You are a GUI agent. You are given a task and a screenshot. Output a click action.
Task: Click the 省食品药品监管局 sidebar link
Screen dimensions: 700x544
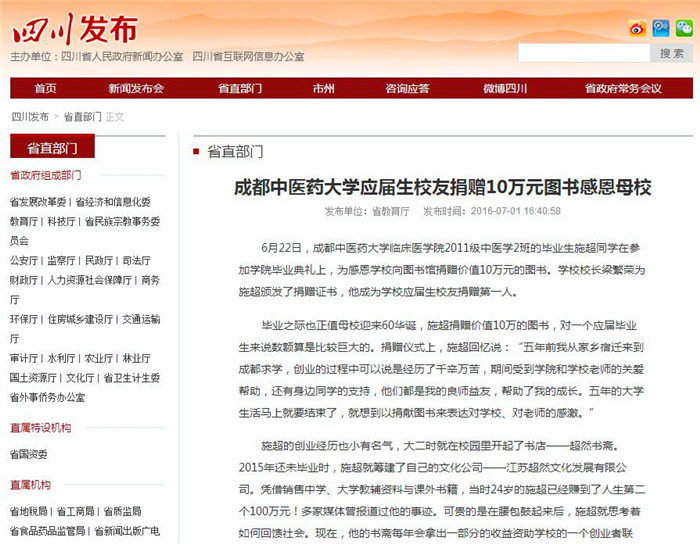[49, 531]
